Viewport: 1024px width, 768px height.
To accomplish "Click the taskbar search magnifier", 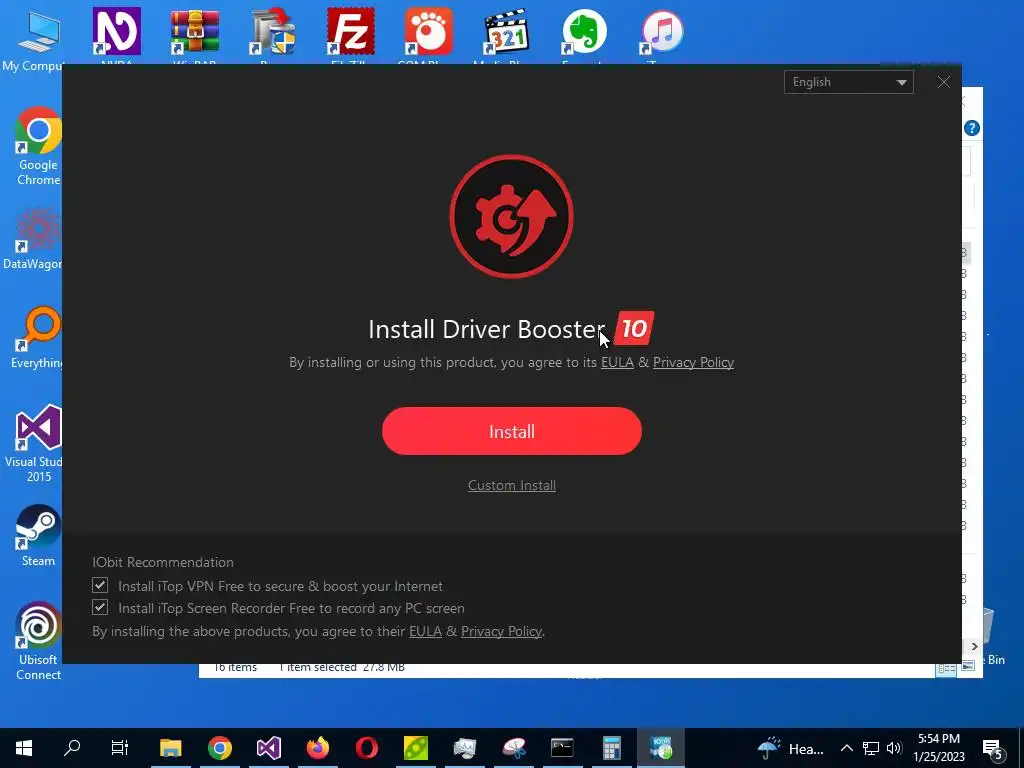I will [x=72, y=748].
